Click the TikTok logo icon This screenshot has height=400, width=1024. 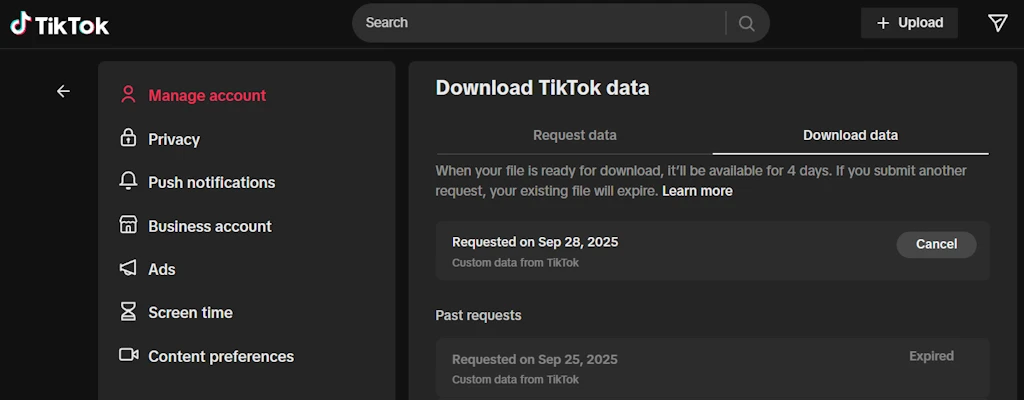click(21, 24)
